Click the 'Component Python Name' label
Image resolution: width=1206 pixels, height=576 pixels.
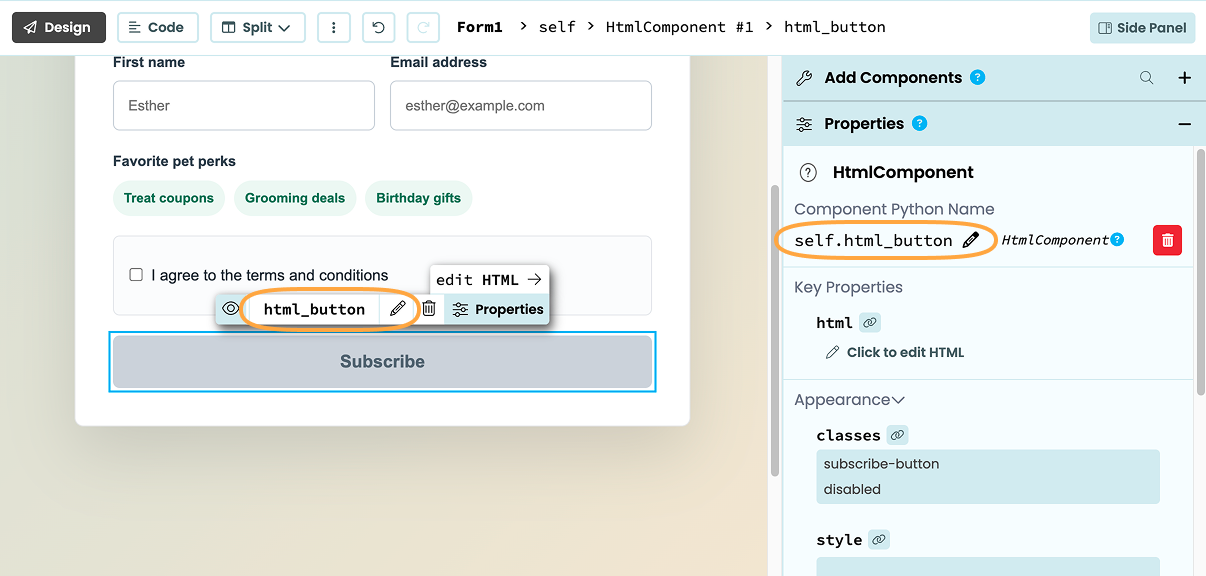pyautogui.click(x=894, y=209)
